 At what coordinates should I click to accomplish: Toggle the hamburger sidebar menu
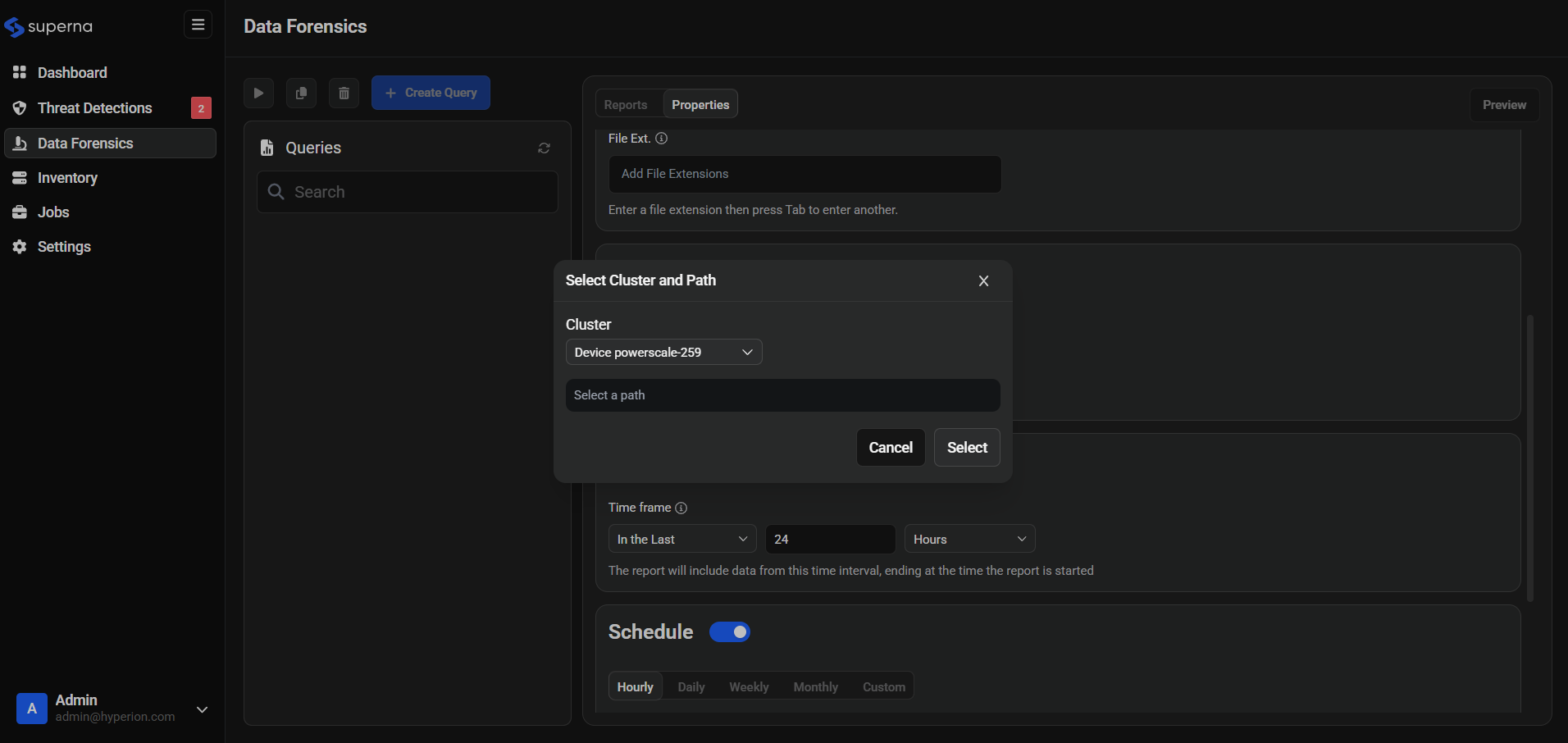pyautogui.click(x=198, y=25)
